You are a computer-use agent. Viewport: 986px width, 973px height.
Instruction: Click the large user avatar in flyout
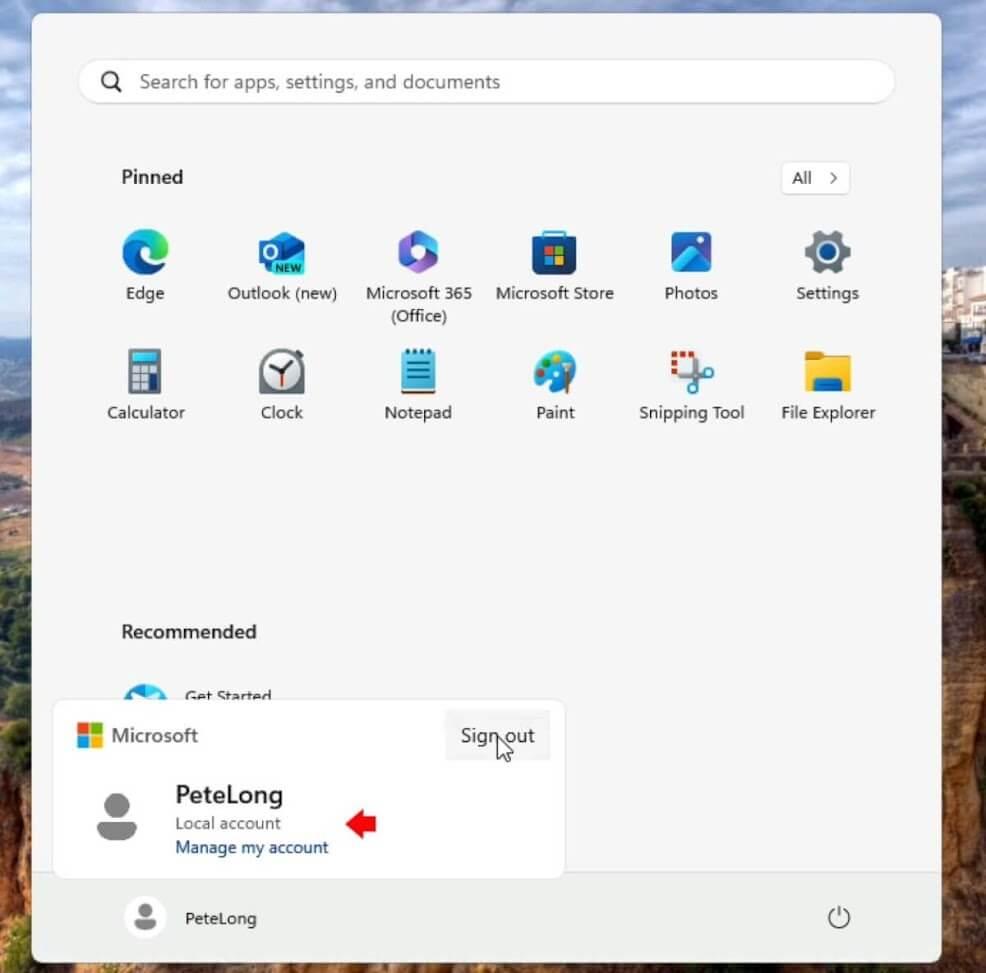tap(117, 817)
